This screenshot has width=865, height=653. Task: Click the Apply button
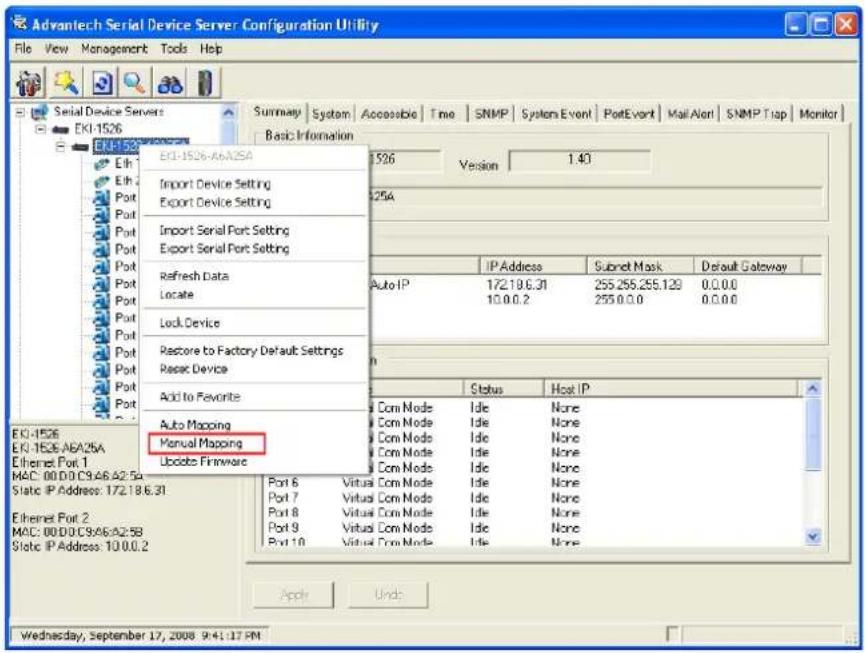point(293,595)
